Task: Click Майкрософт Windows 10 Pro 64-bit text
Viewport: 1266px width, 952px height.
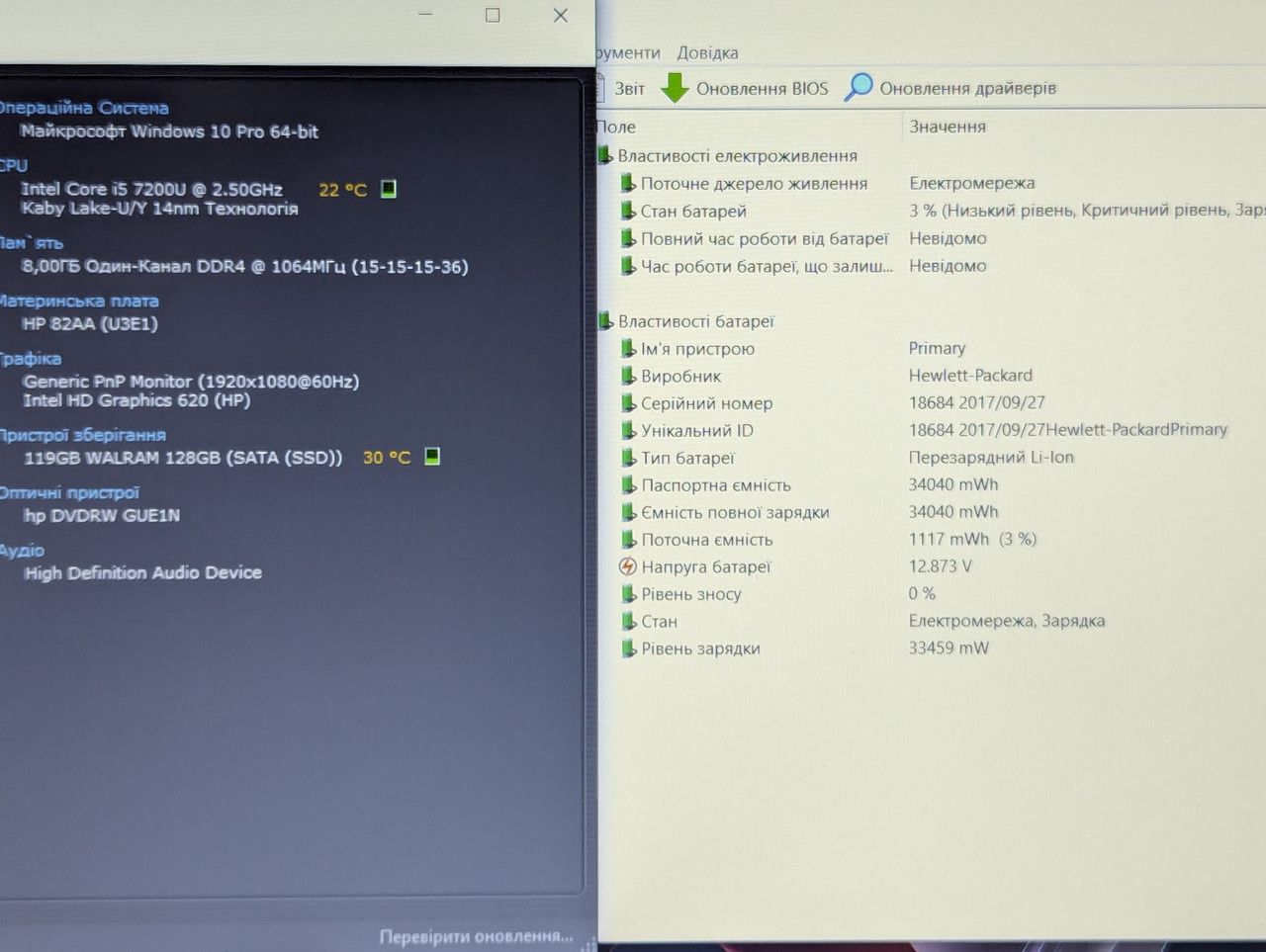Action: (x=169, y=131)
